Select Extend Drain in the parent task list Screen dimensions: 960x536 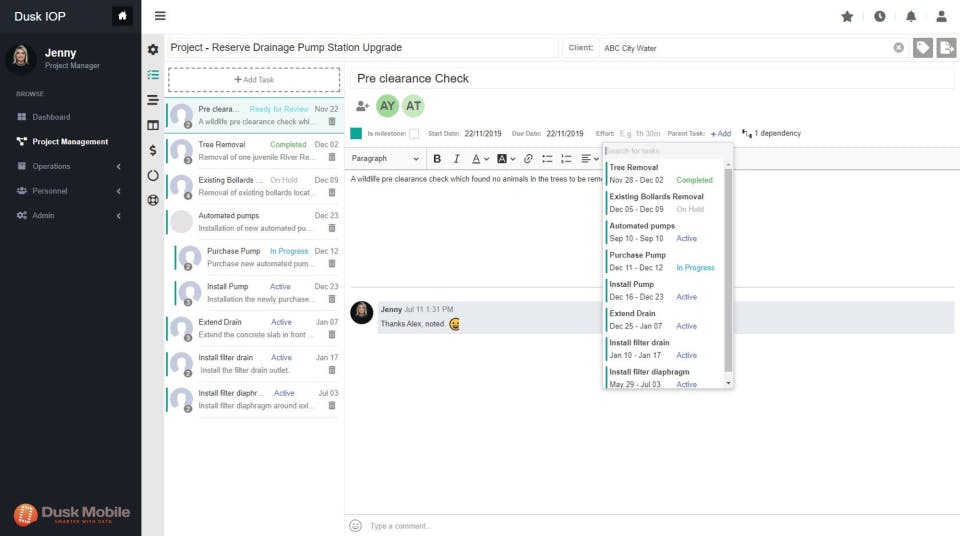click(664, 319)
